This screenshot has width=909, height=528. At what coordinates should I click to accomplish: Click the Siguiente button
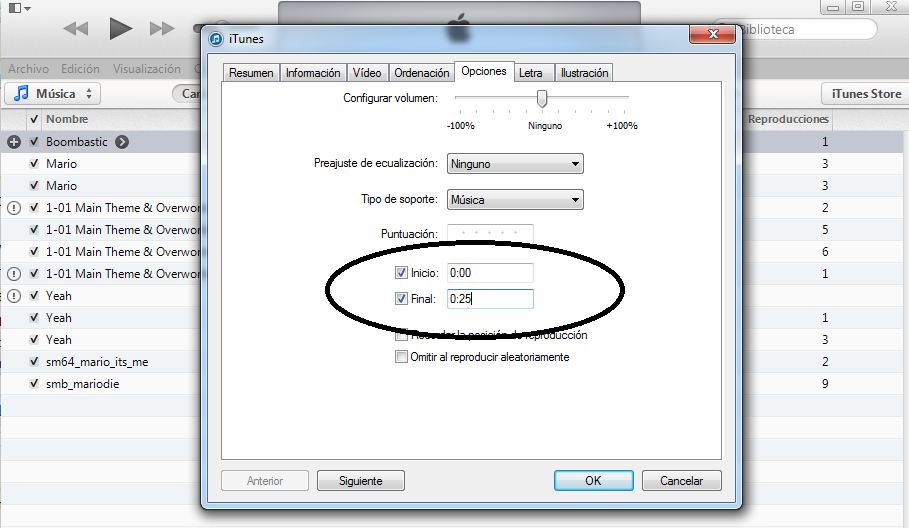(361, 480)
